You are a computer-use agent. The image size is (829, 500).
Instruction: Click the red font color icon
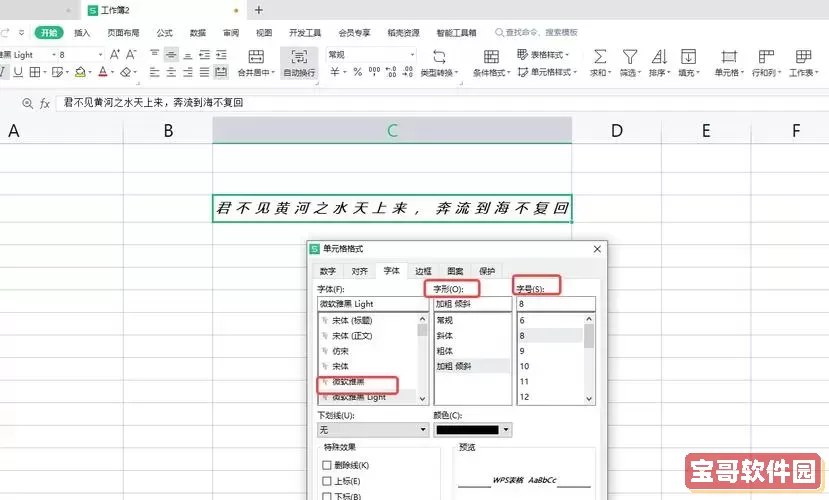pyautogui.click(x=103, y=72)
